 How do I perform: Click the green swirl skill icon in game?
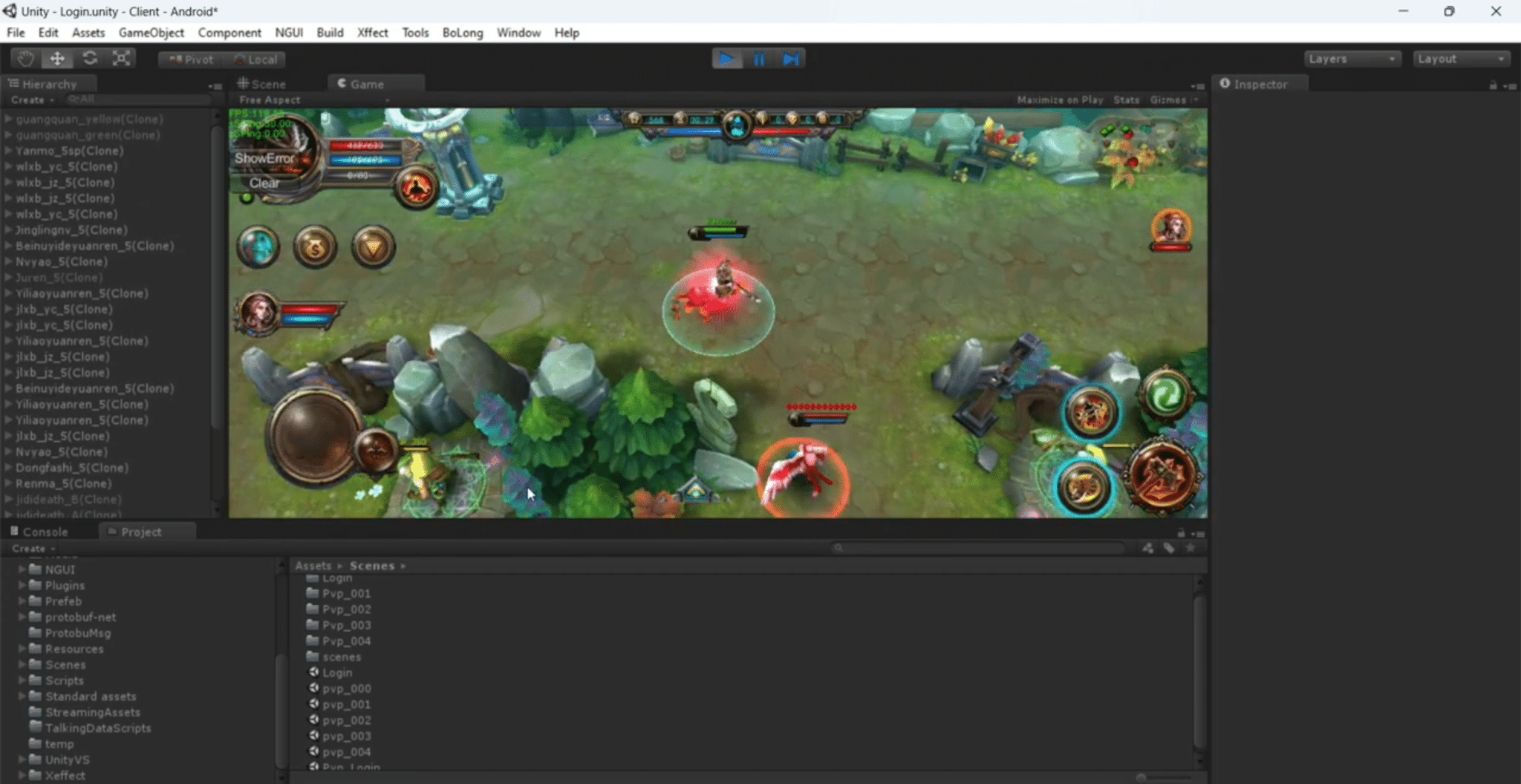click(1166, 395)
